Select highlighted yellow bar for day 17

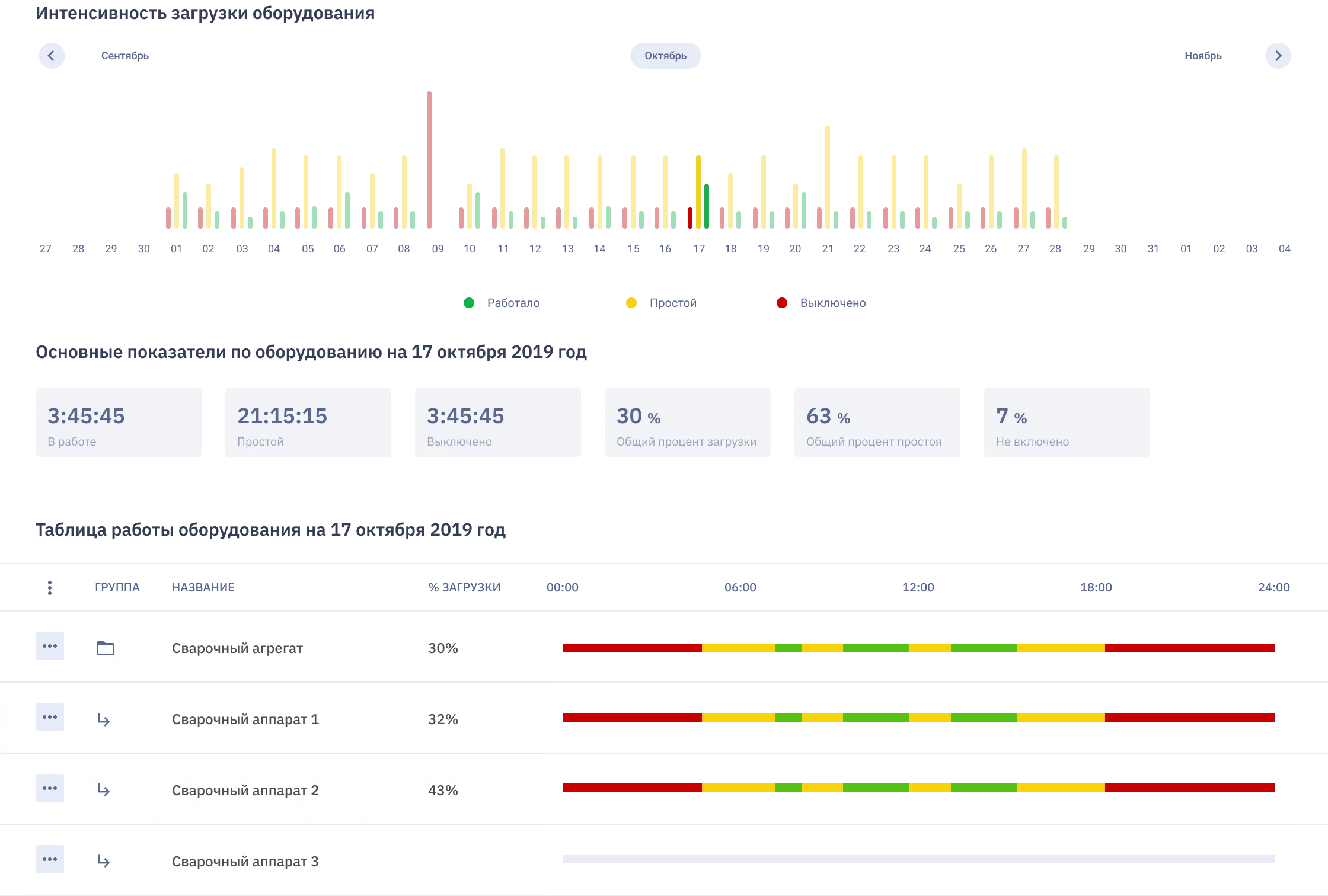pyautogui.click(x=698, y=192)
